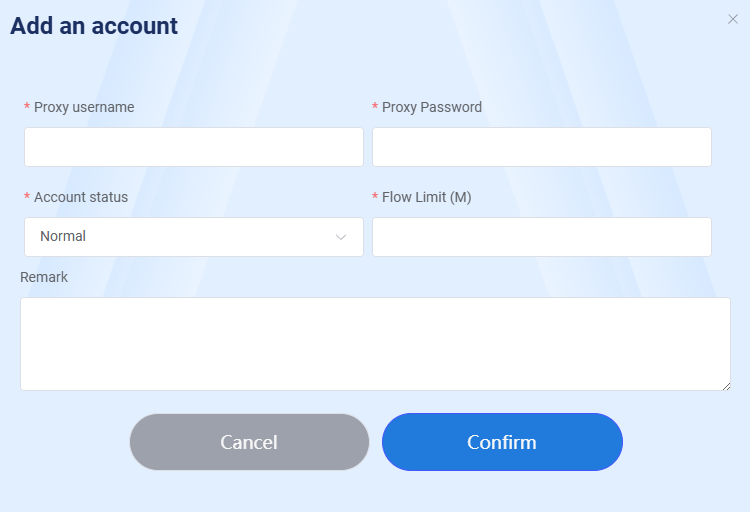The image size is (750, 512).
Task: Open the Account status dropdown
Action: (194, 237)
